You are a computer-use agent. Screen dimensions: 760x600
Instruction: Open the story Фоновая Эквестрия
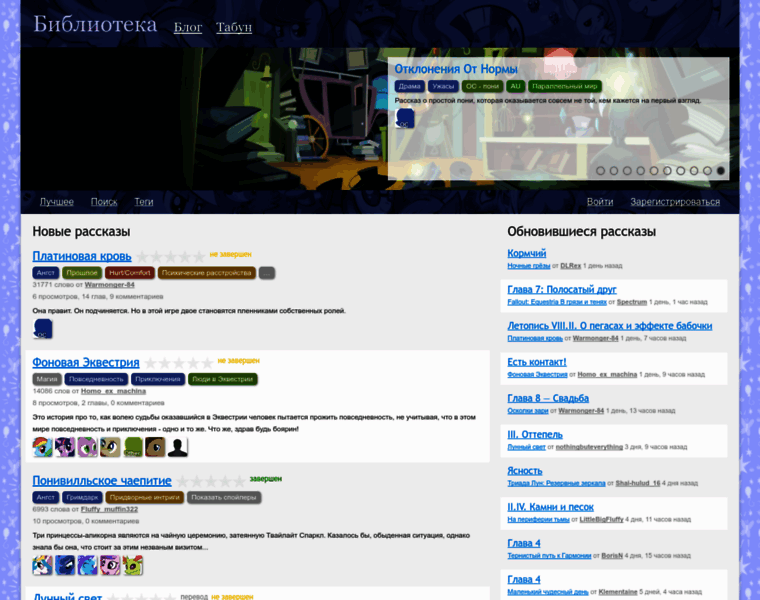click(x=86, y=363)
